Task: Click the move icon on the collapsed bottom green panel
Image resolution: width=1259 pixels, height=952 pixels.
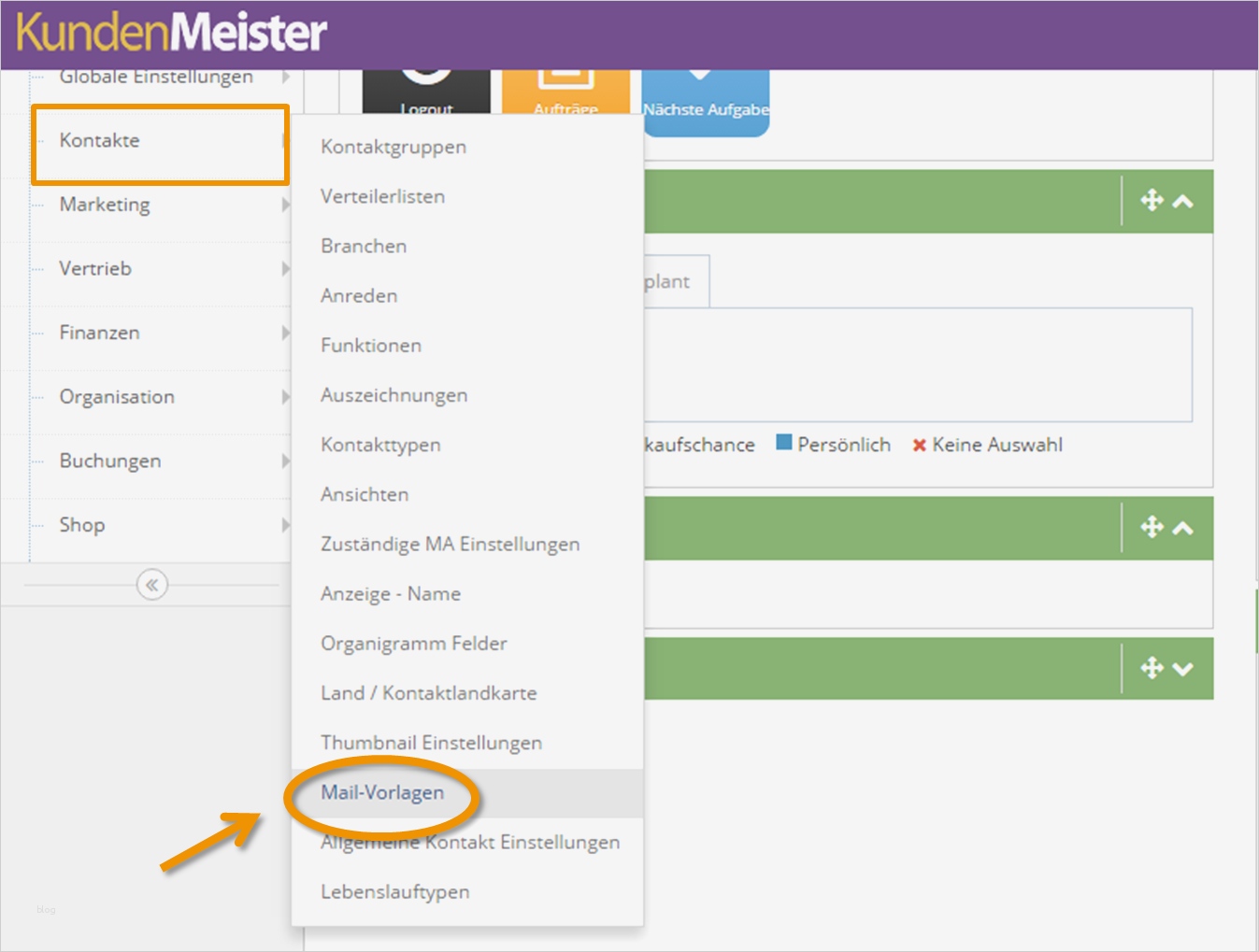Action: [1152, 668]
